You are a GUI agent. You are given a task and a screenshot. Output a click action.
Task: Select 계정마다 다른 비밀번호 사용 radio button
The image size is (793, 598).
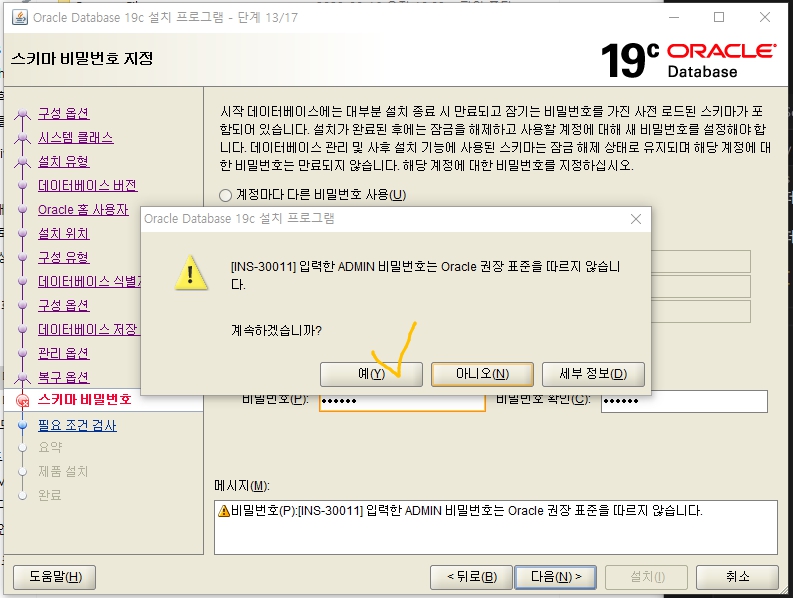coord(226,195)
